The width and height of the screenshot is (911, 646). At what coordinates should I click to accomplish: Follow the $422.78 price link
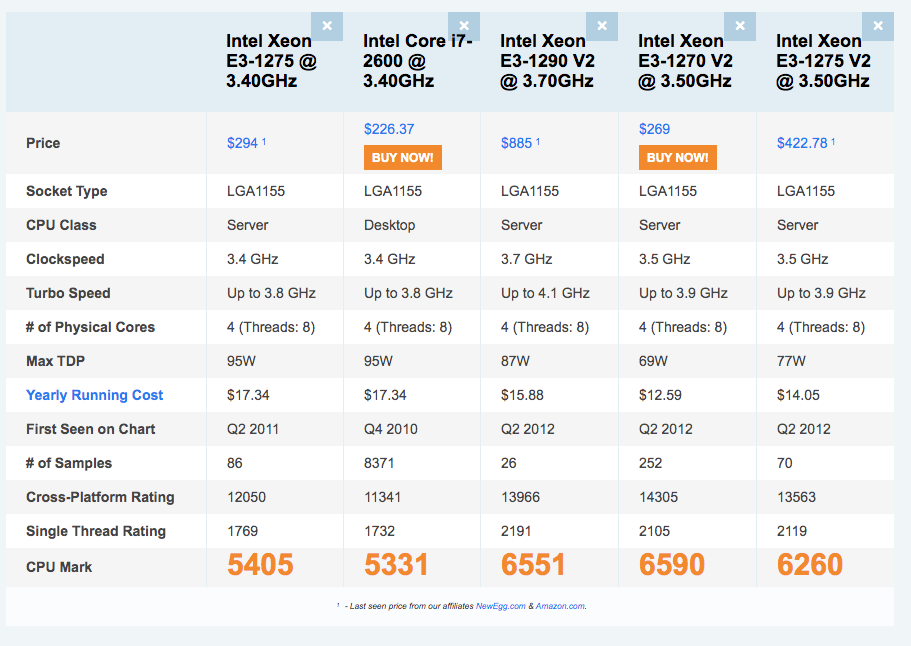pyautogui.click(x=802, y=143)
